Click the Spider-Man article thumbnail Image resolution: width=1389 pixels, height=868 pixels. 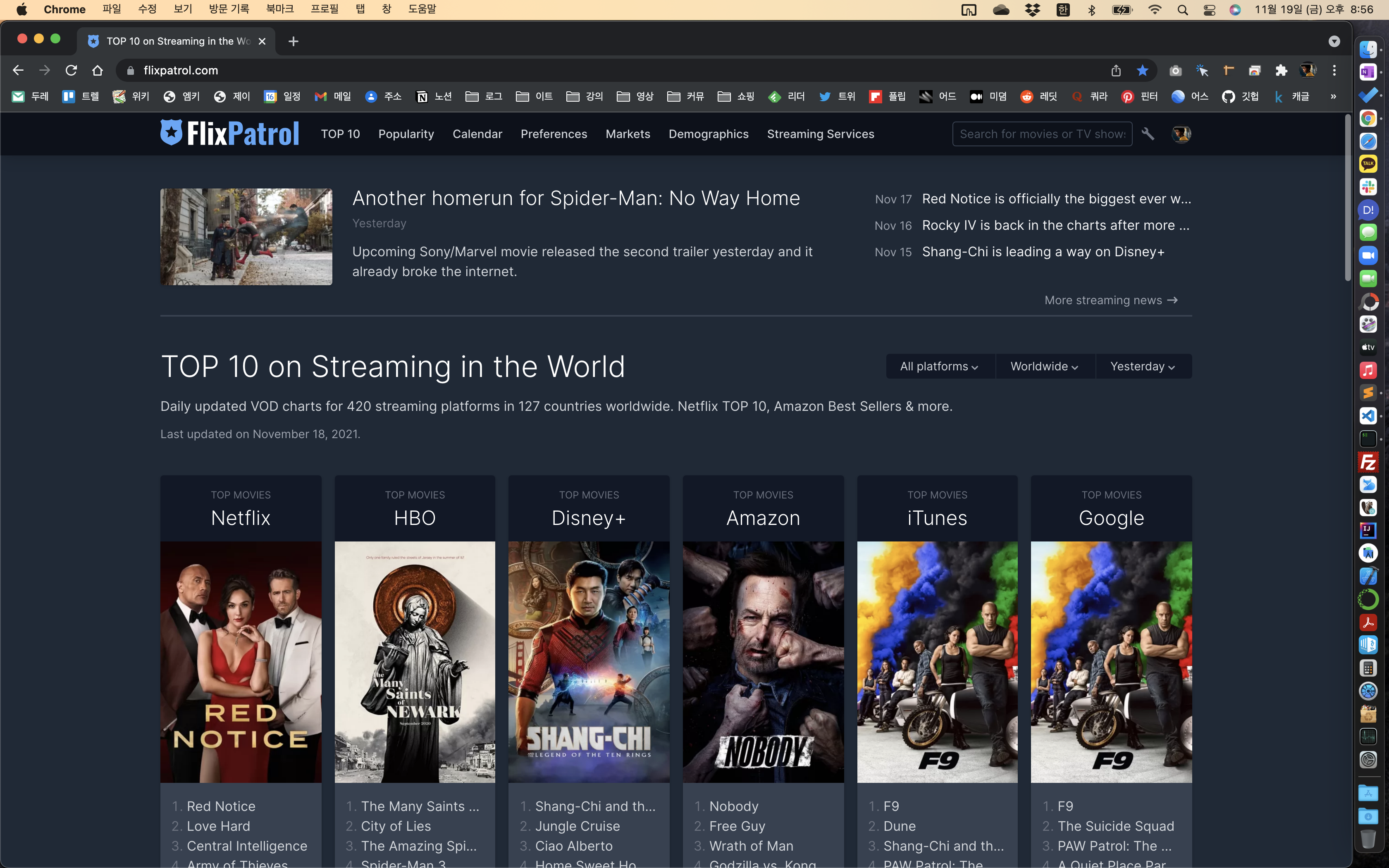point(246,236)
